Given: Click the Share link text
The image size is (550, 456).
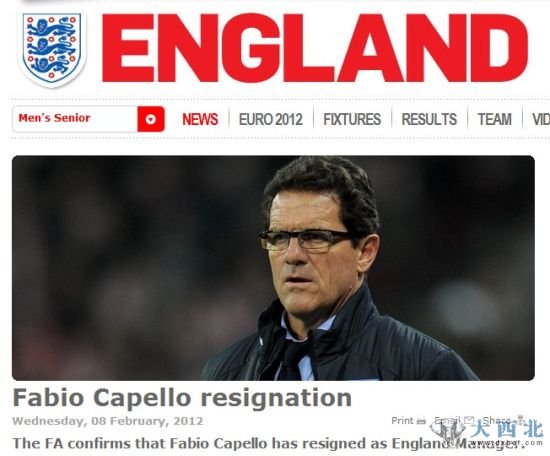Looking at the screenshot, I should (x=497, y=420).
